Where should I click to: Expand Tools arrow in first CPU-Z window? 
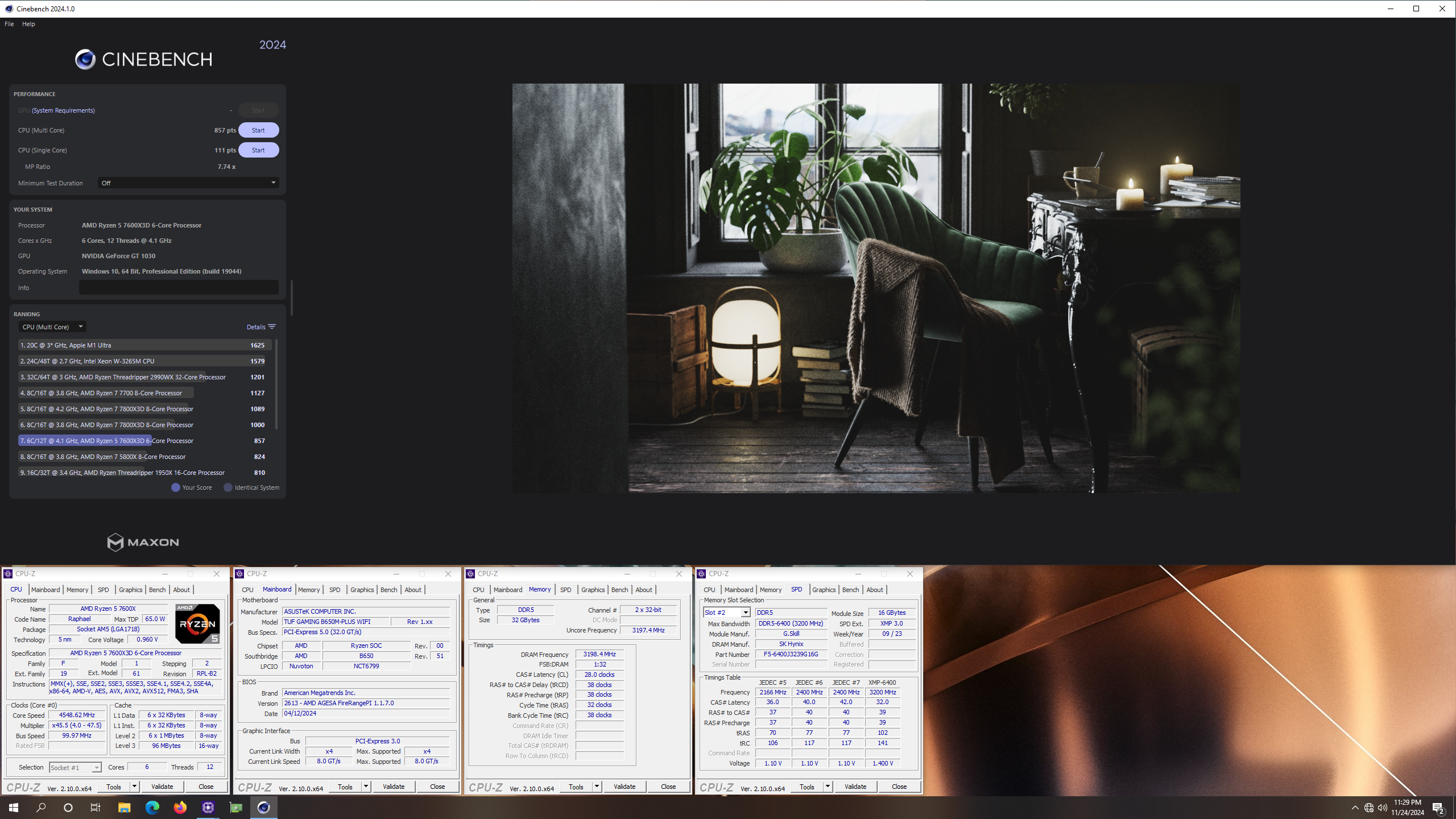tap(134, 787)
